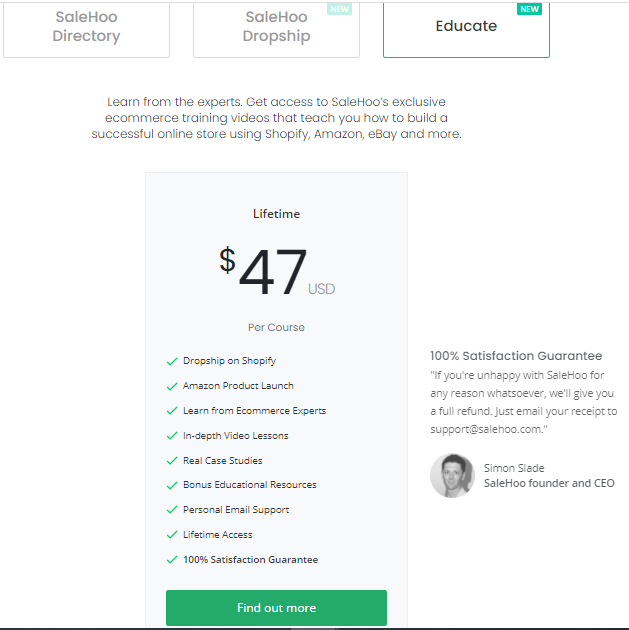Click the NEW badge on SaleHoo Dropship
The height and width of the screenshot is (630, 629).
(x=339, y=9)
